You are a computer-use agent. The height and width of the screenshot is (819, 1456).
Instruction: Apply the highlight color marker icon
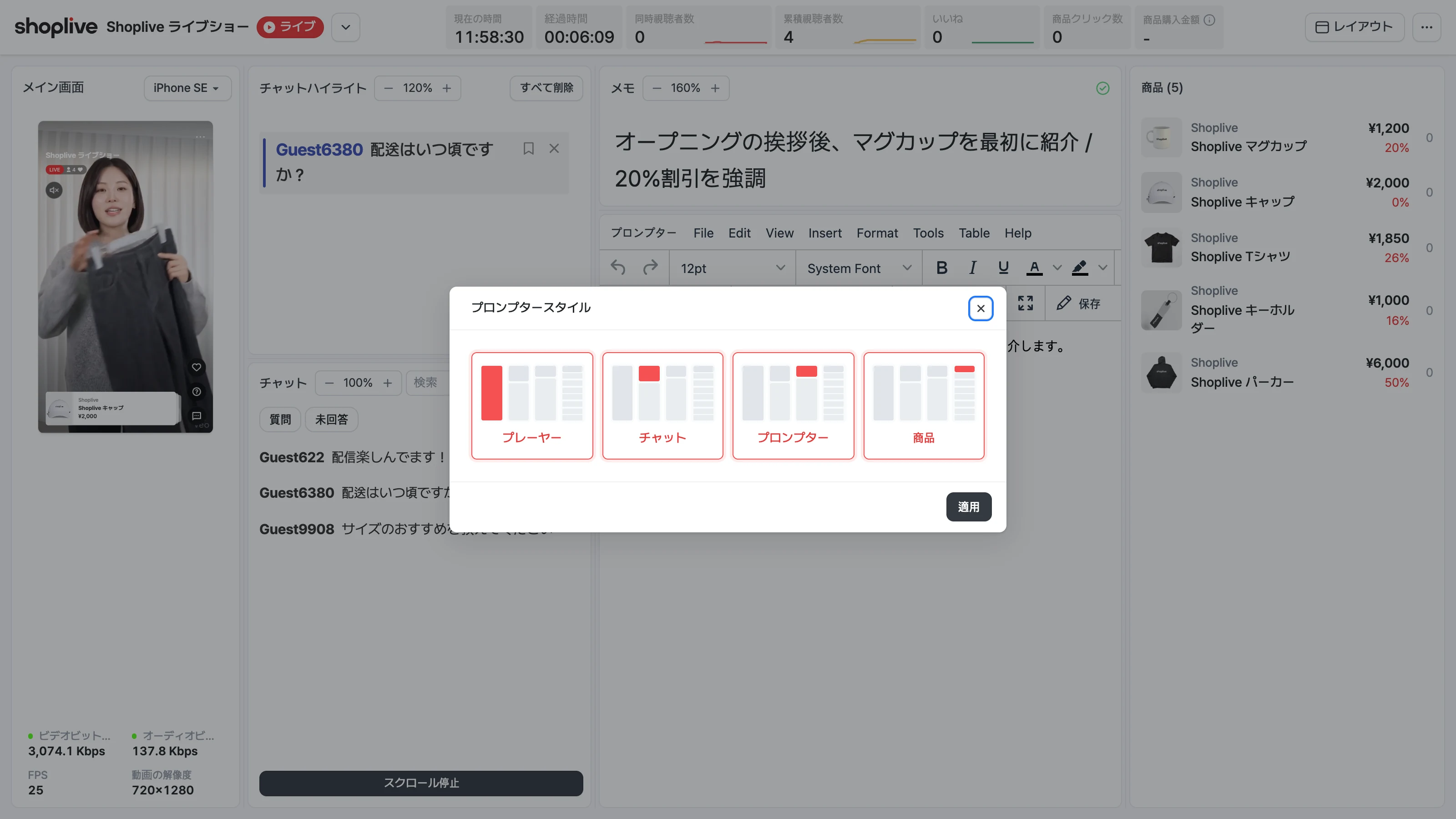[x=1080, y=268]
